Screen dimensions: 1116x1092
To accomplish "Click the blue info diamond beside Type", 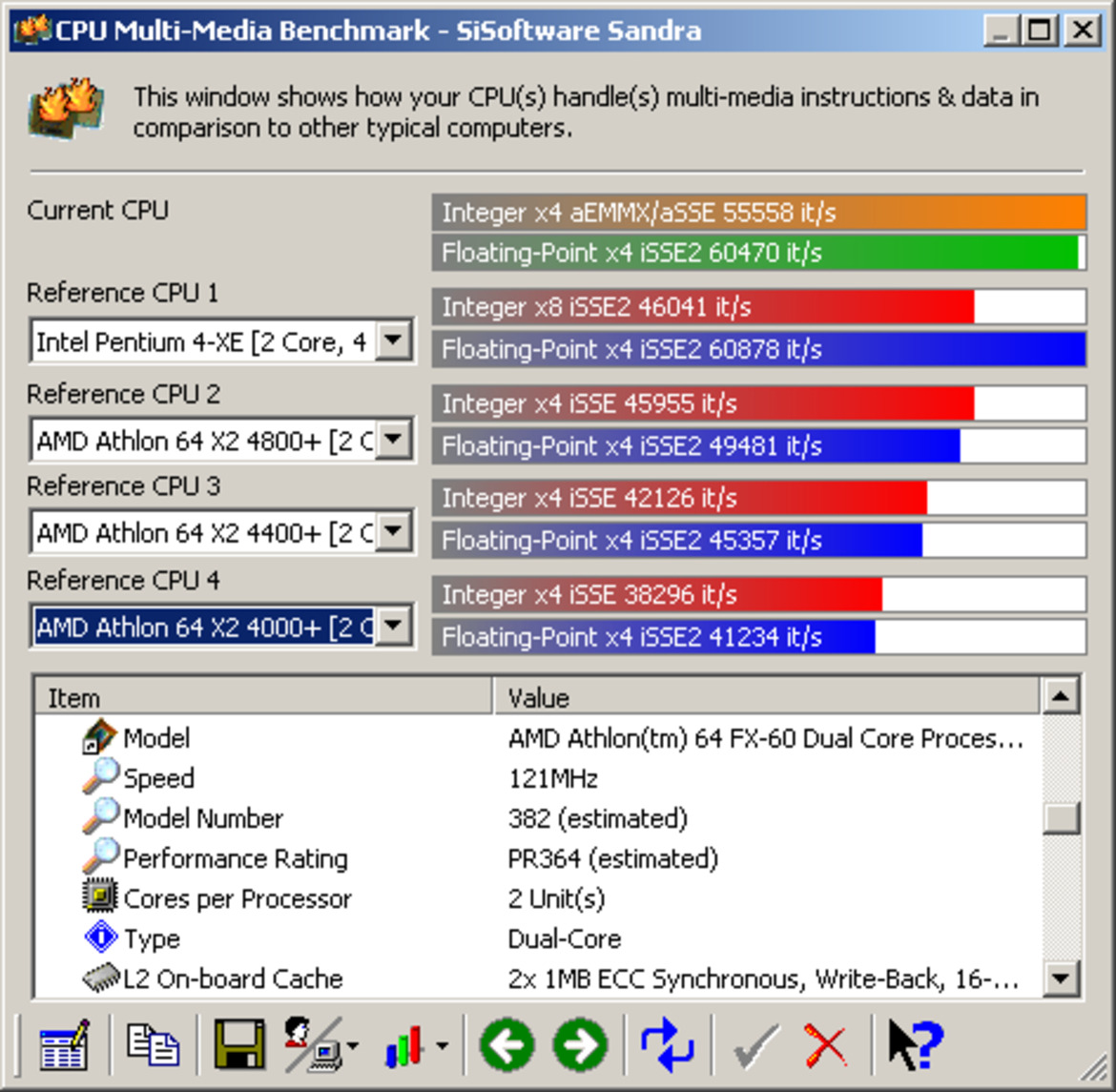I will point(101,937).
